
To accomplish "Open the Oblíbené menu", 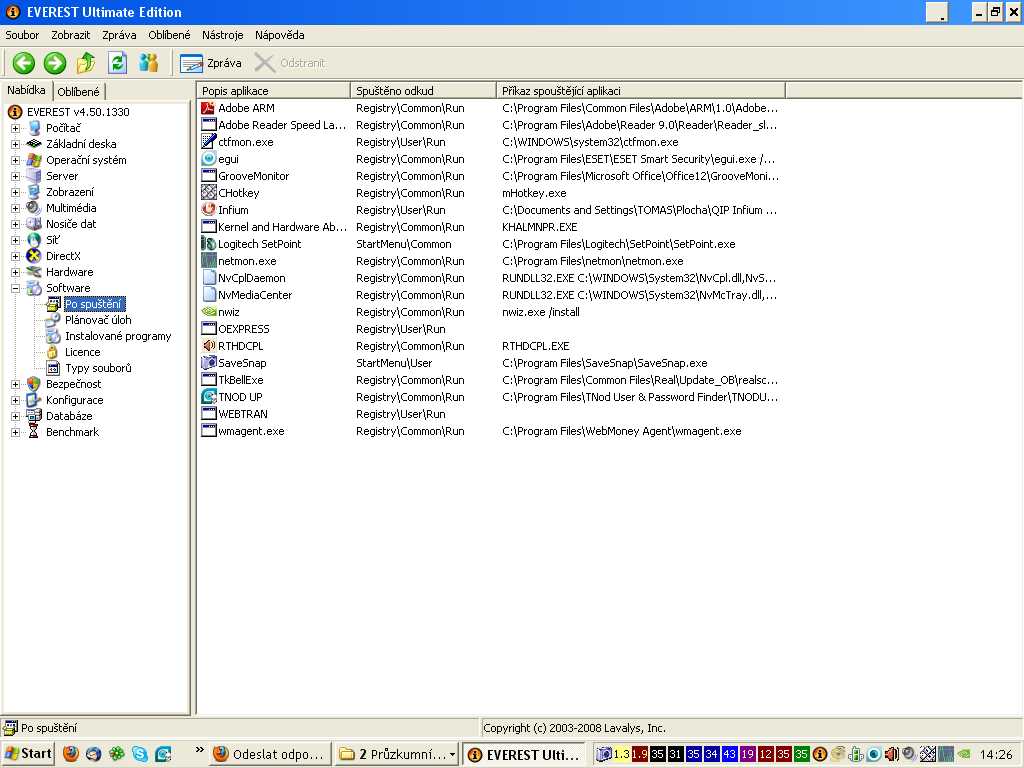I will click(x=169, y=35).
